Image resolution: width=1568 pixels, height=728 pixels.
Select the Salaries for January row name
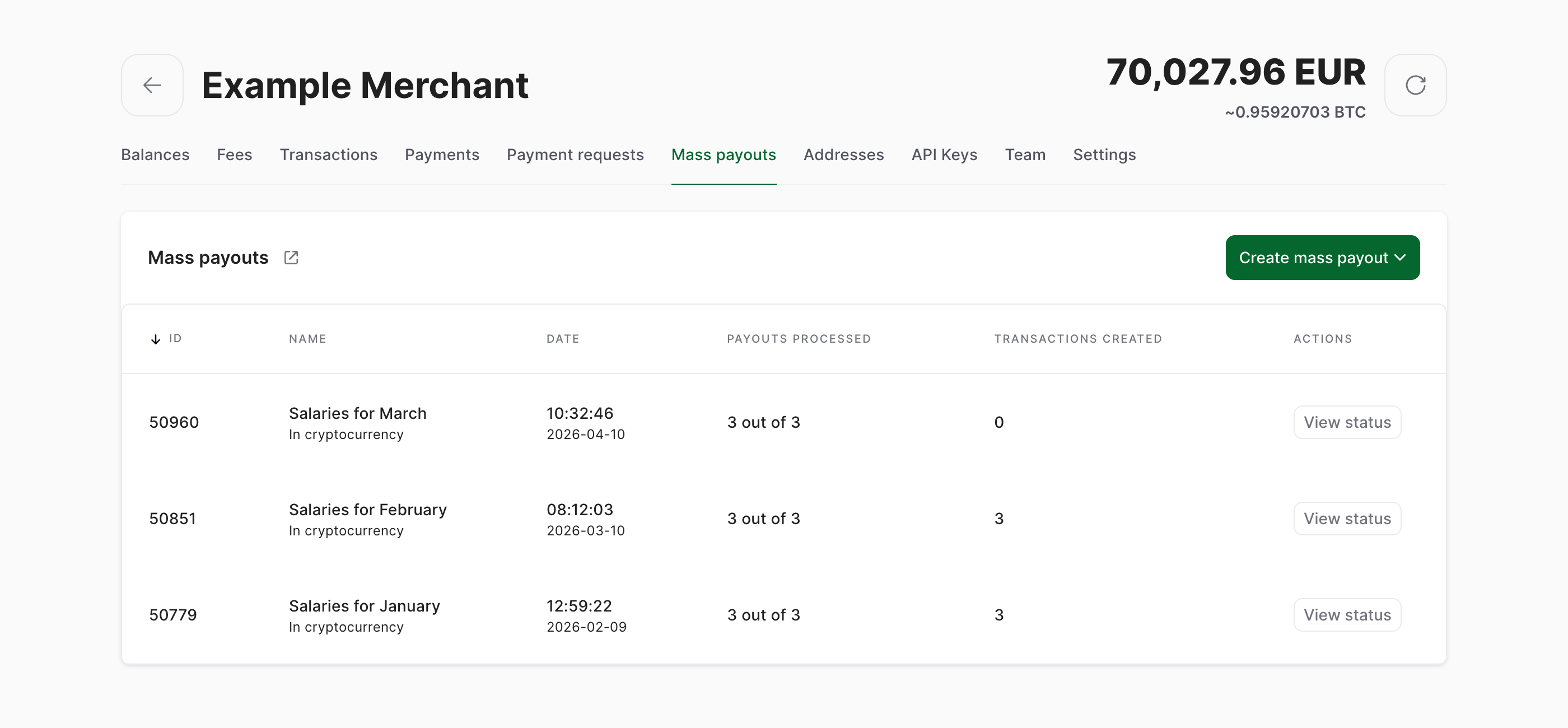click(x=364, y=606)
